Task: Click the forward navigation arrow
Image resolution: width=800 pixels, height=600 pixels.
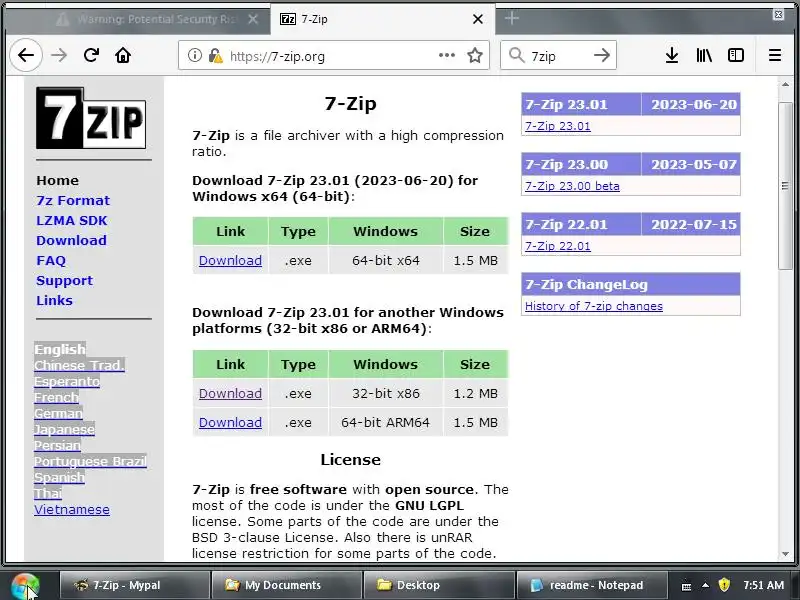Action: click(x=59, y=55)
